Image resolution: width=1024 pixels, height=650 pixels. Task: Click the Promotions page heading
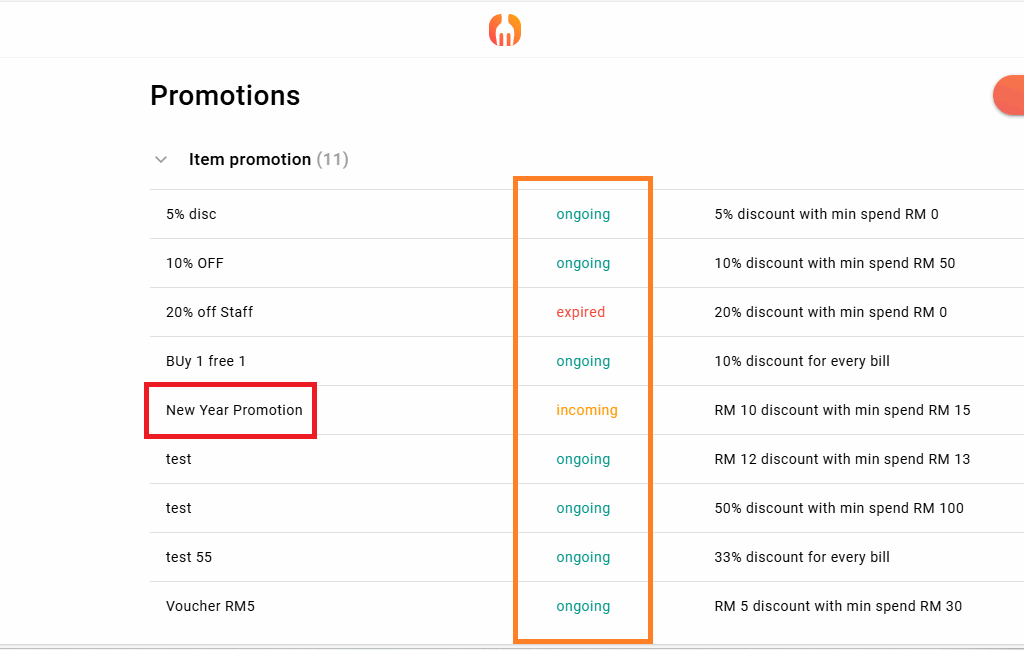pyautogui.click(x=225, y=95)
